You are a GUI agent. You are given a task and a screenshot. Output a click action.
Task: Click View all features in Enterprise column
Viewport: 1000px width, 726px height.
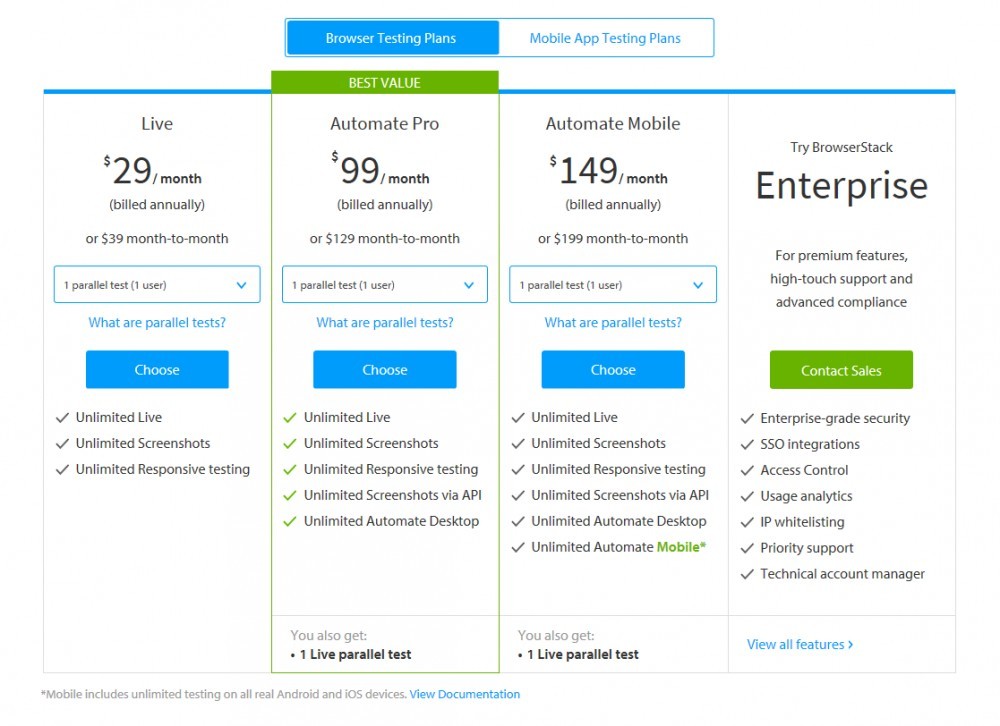(x=799, y=644)
